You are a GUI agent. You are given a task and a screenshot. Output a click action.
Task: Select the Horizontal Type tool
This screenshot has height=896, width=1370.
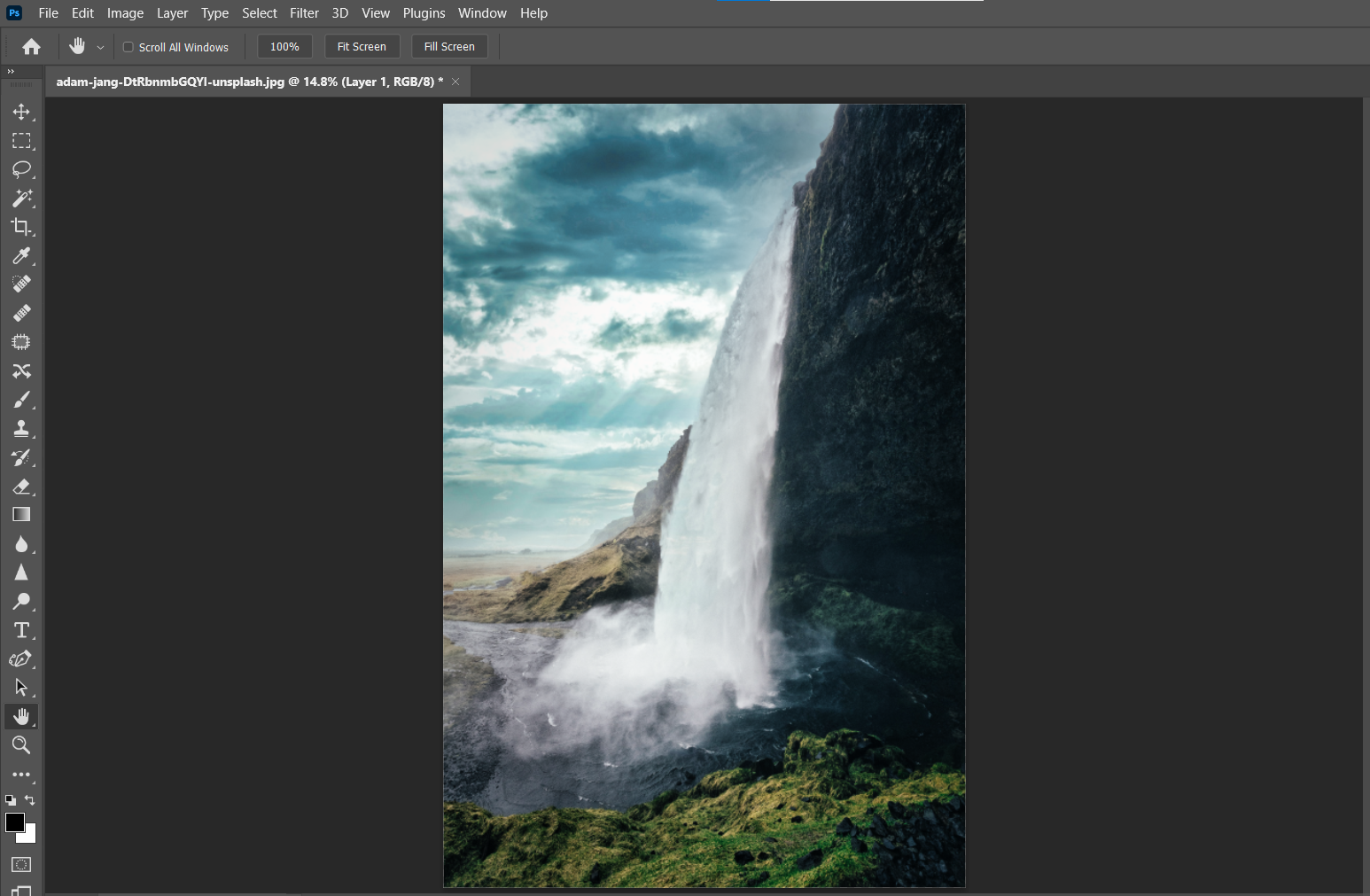point(21,630)
